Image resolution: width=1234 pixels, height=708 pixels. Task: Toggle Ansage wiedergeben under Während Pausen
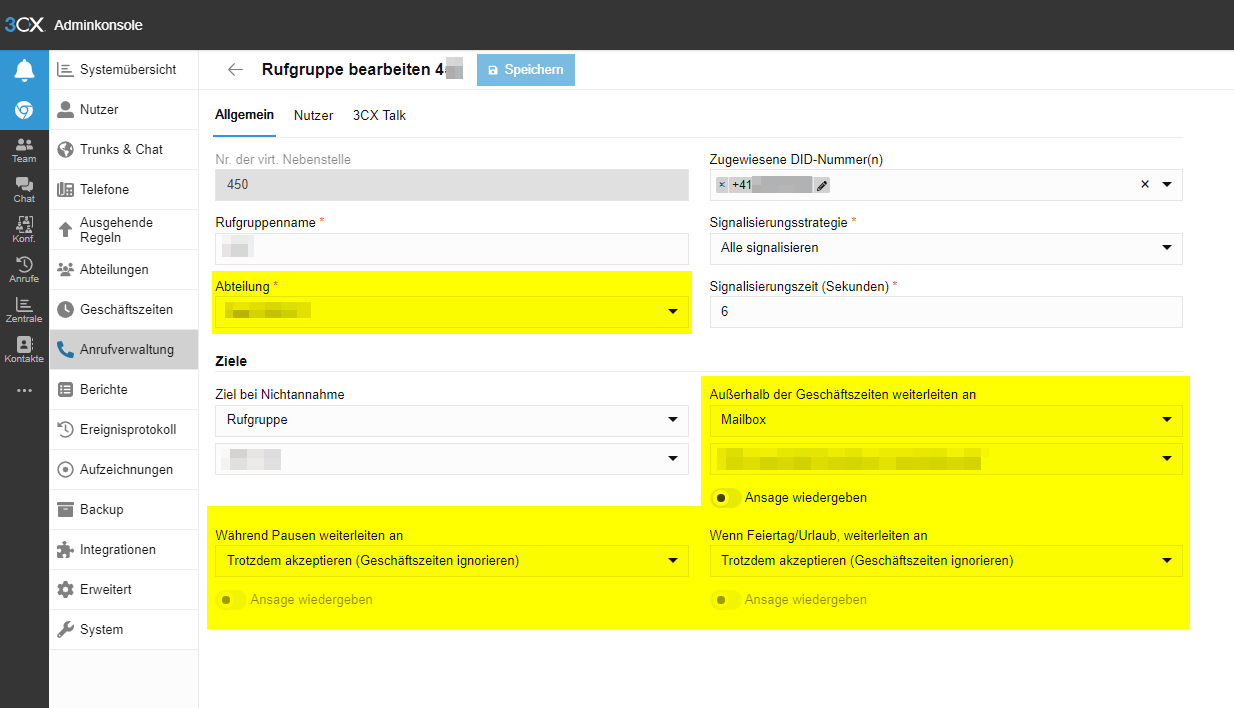[x=231, y=600]
